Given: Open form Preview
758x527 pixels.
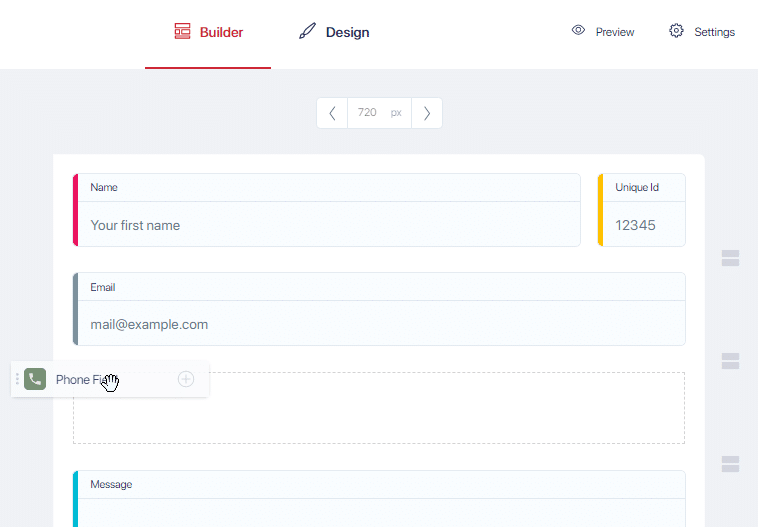Looking at the screenshot, I should tap(602, 32).
